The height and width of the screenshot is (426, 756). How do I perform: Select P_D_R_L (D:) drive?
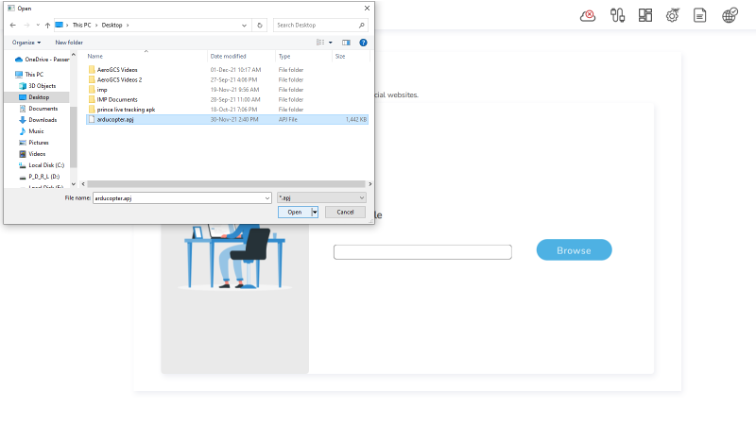pos(40,176)
